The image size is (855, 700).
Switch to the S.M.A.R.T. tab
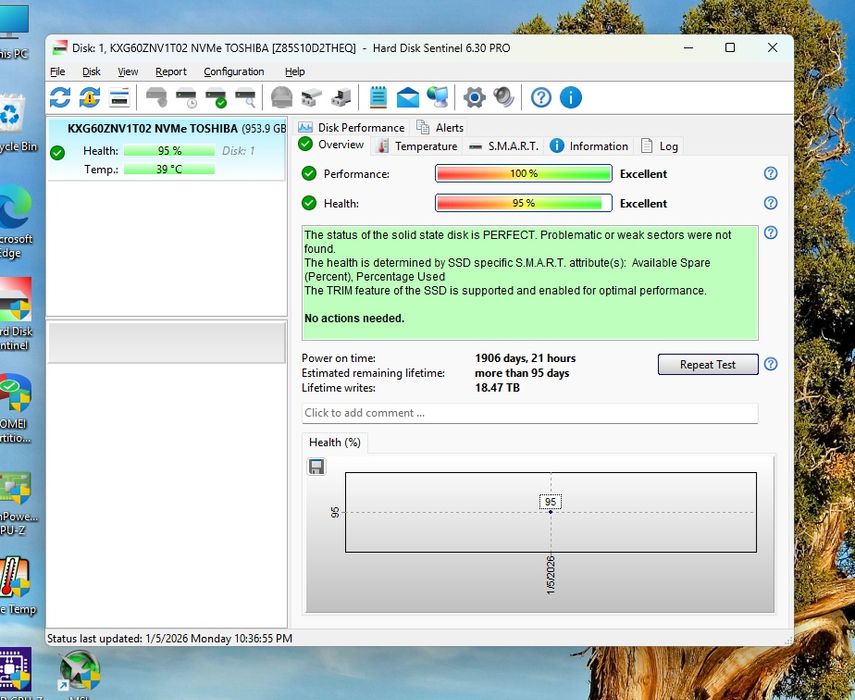click(x=504, y=146)
